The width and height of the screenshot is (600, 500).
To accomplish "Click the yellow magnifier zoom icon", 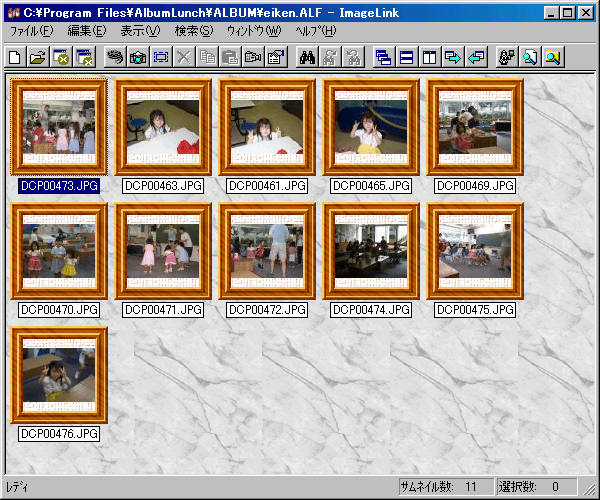I will click(x=553, y=58).
